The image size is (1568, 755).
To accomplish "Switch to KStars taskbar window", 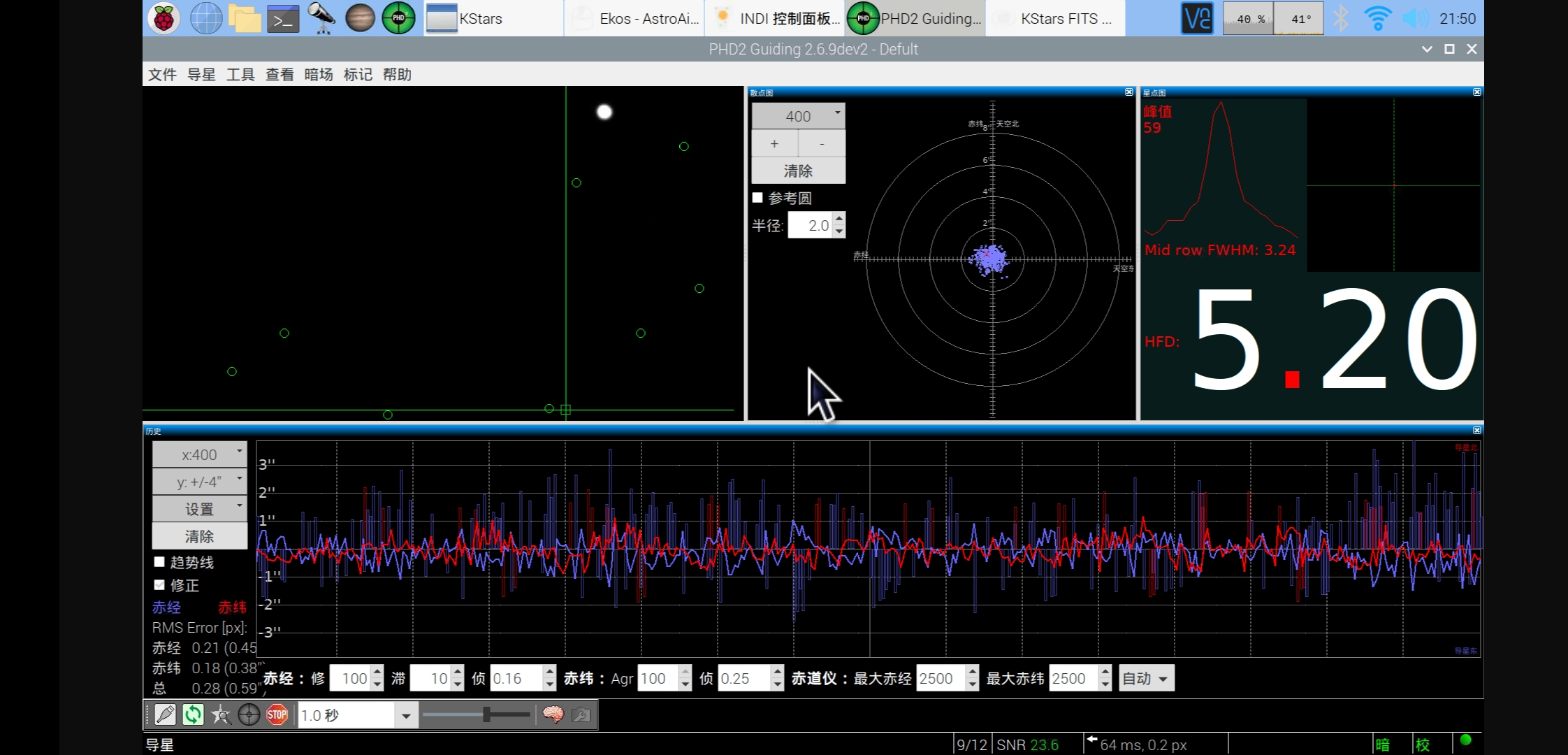I will coord(493,19).
